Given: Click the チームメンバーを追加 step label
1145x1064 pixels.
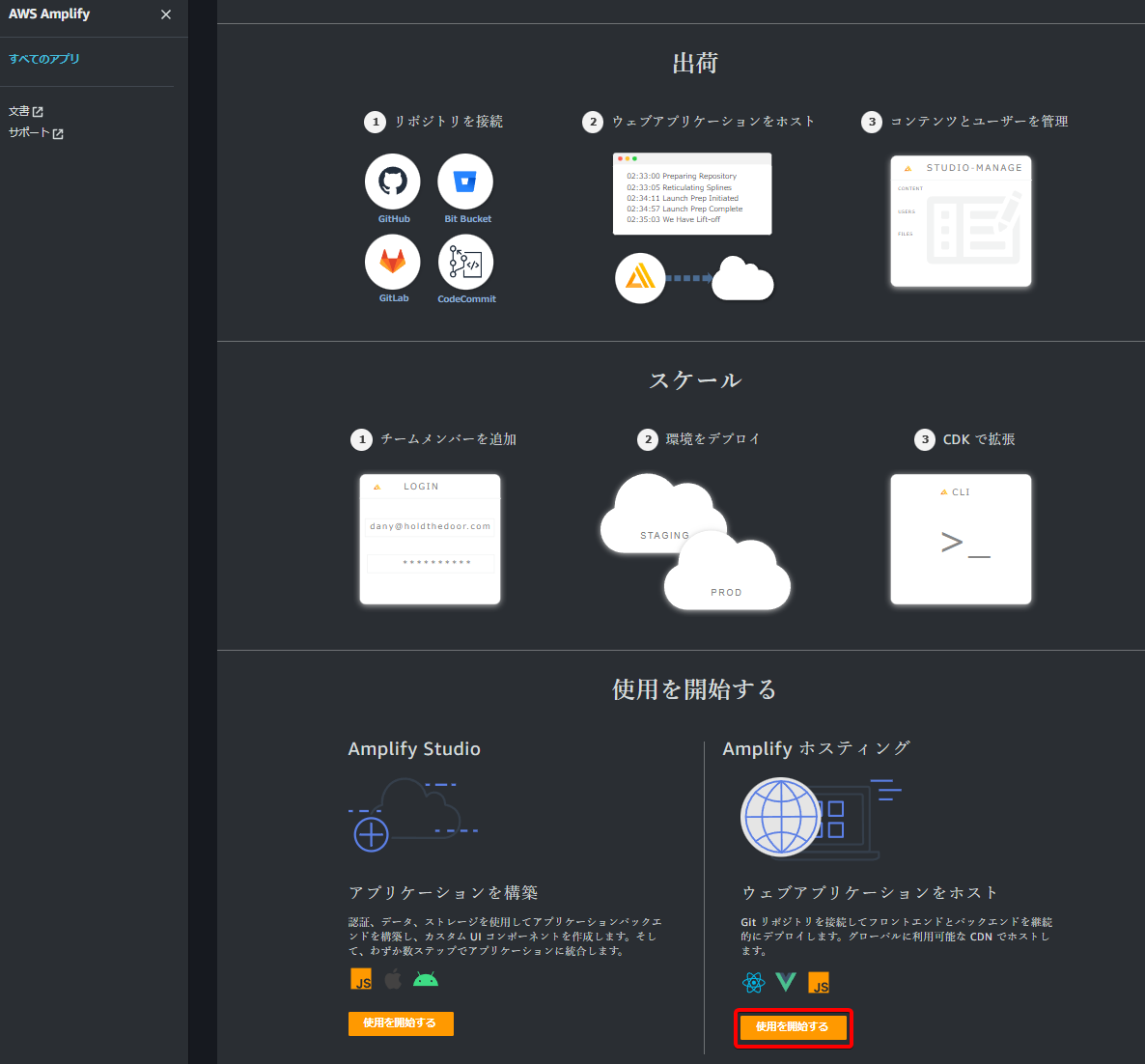Looking at the screenshot, I should (x=448, y=439).
